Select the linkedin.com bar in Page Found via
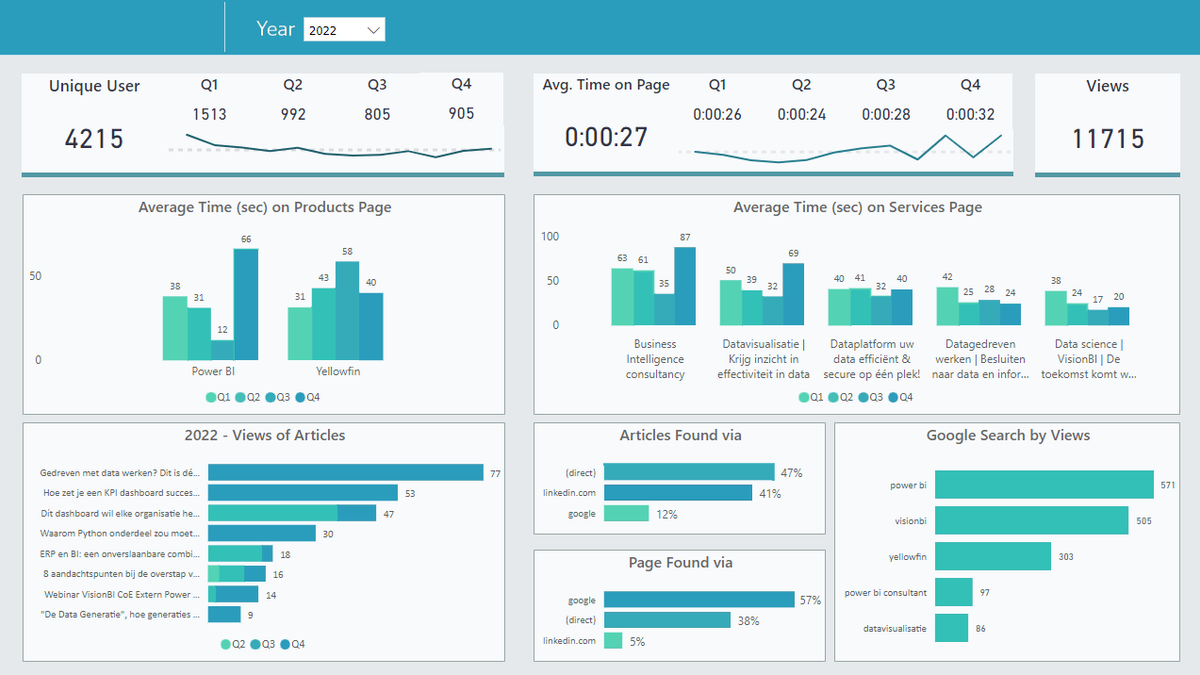Viewport: 1200px width, 675px height. (x=613, y=640)
